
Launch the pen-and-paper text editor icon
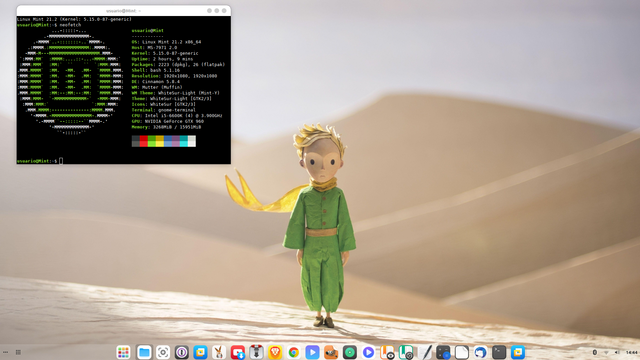click(425, 352)
